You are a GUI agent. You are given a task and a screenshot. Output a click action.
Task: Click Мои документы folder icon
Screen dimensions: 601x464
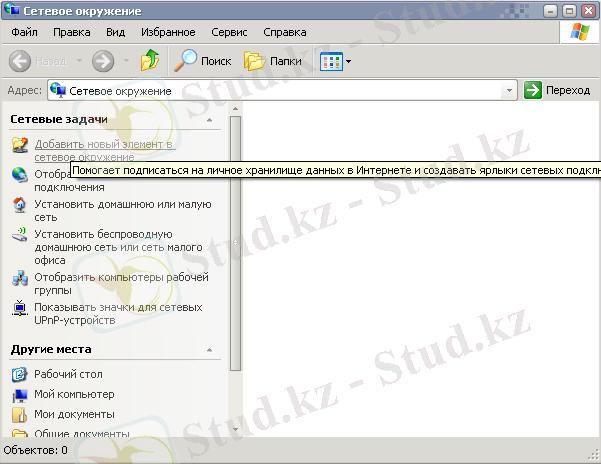click(19, 415)
